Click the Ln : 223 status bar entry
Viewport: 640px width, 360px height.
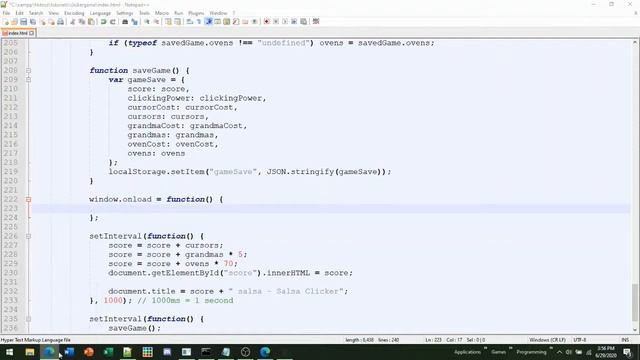point(433,340)
